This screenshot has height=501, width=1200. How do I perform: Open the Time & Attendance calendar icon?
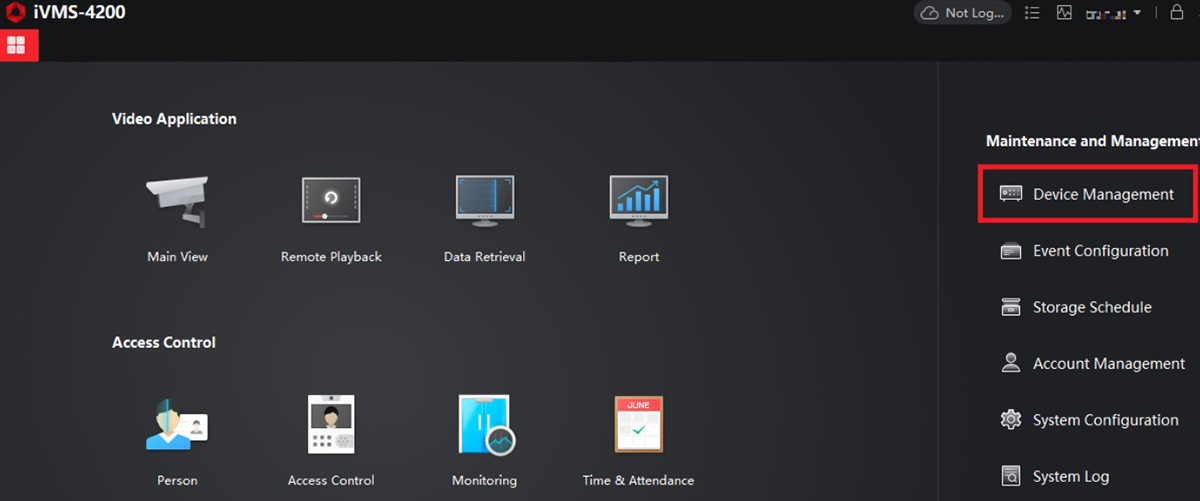tap(638, 424)
